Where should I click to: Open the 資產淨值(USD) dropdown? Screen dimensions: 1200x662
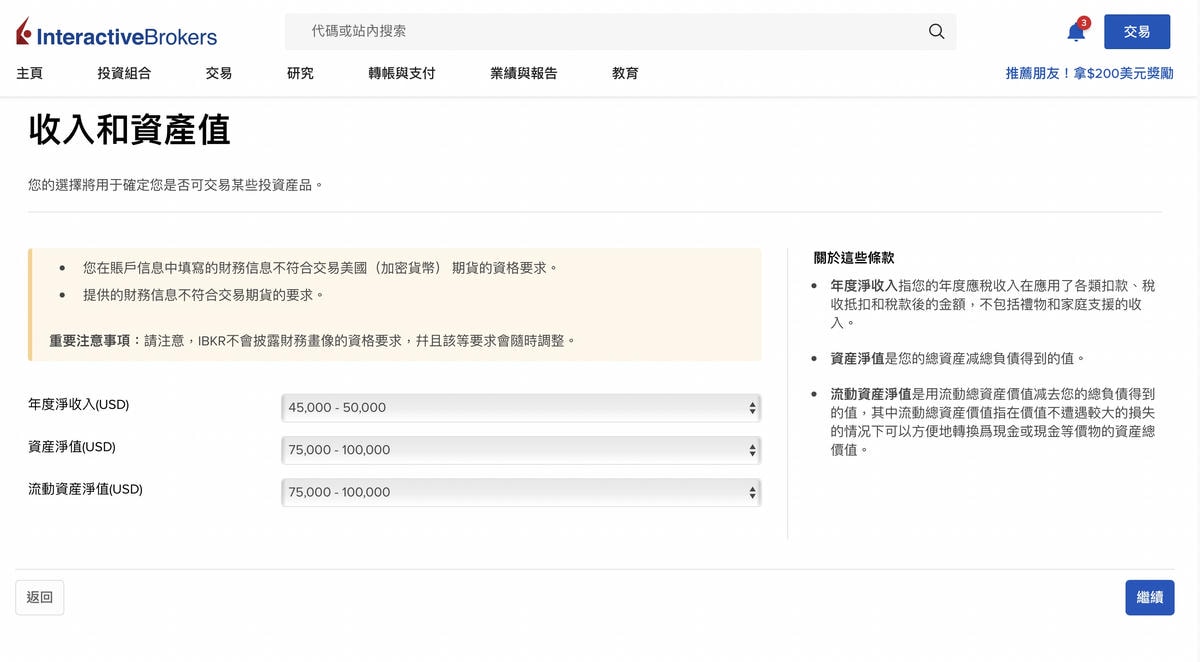[x=520, y=449]
